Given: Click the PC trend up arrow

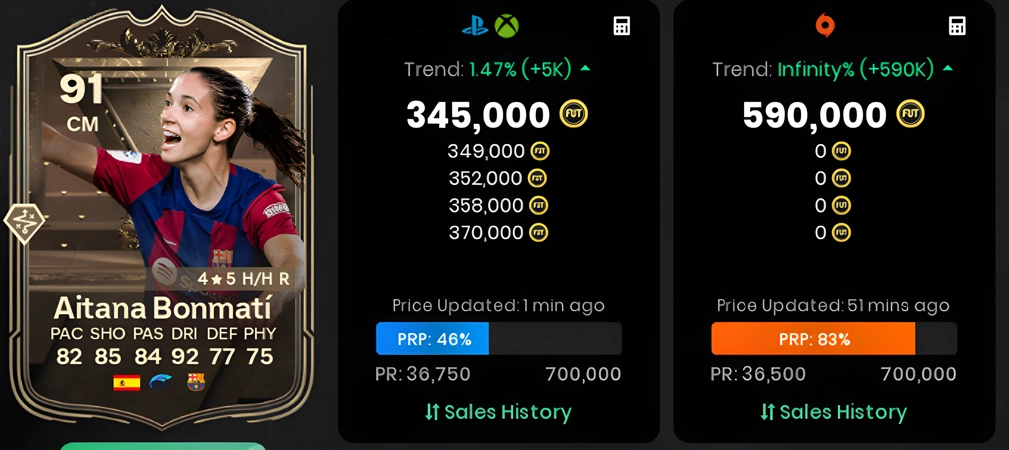Looking at the screenshot, I should coord(947,68).
